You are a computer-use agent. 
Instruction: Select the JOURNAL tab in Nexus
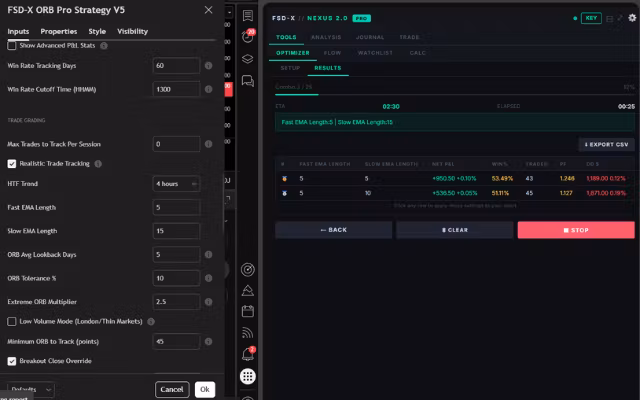coord(370,37)
